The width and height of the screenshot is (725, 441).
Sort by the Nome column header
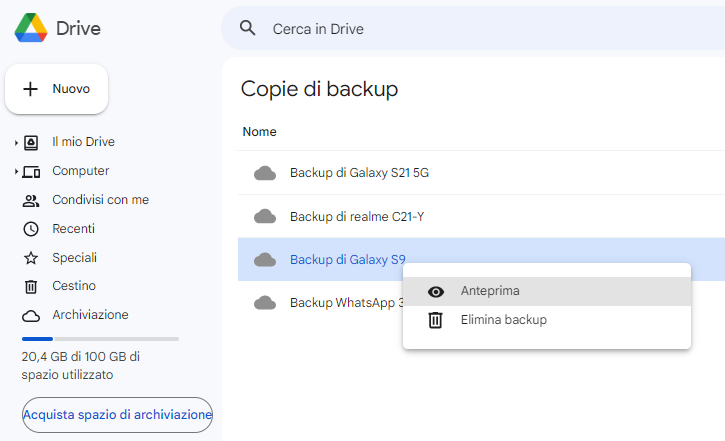click(259, 132)
